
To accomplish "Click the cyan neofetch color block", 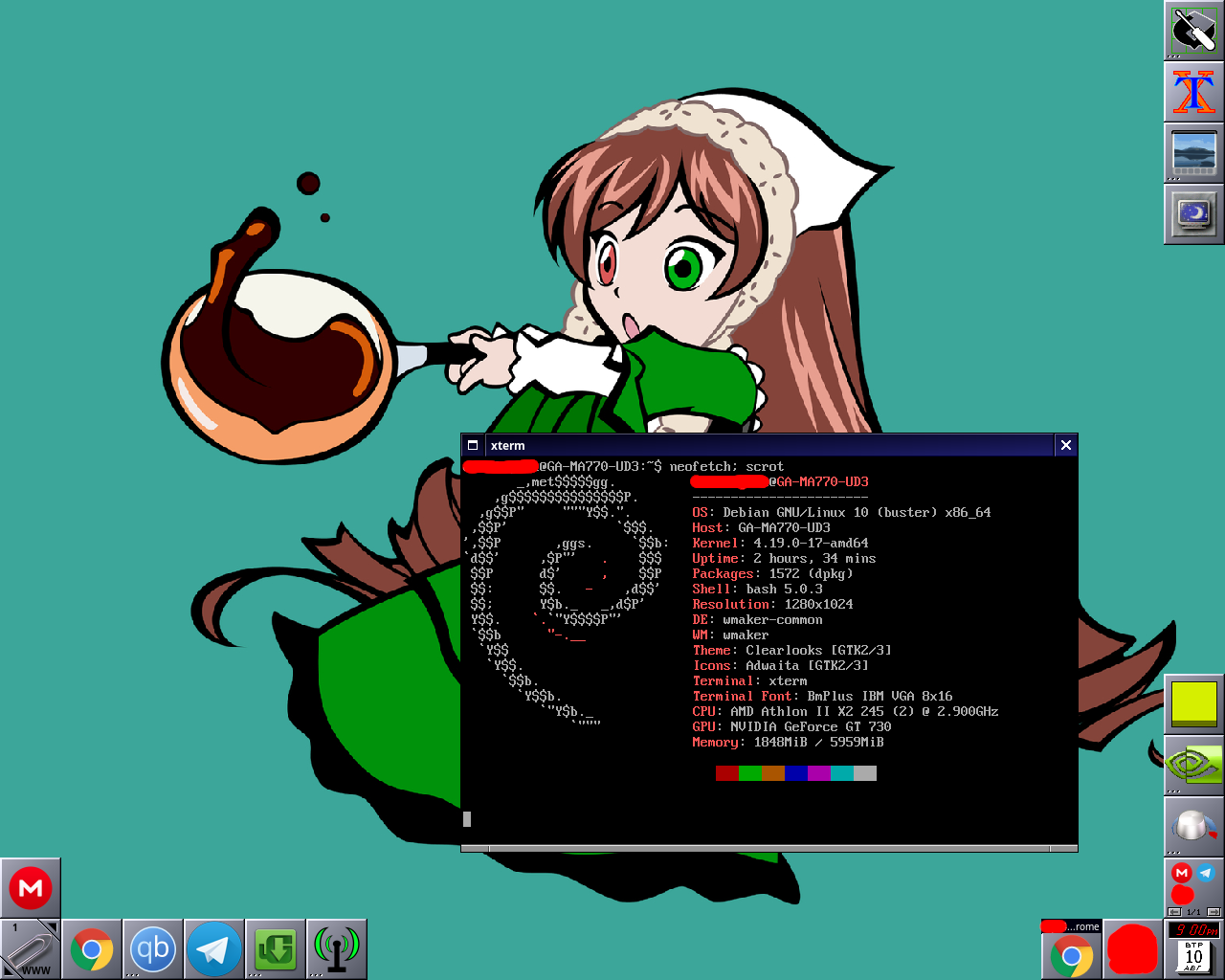I will pyautogui.click(x=841, y=773).
